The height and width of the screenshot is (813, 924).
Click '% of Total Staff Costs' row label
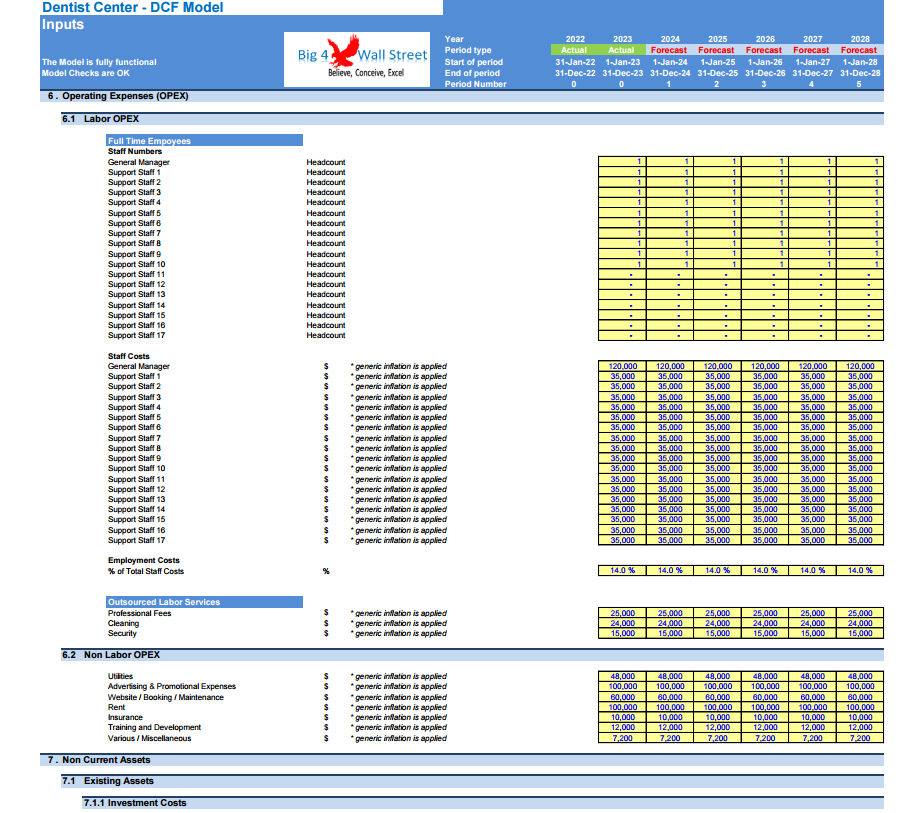coord(146,571)
